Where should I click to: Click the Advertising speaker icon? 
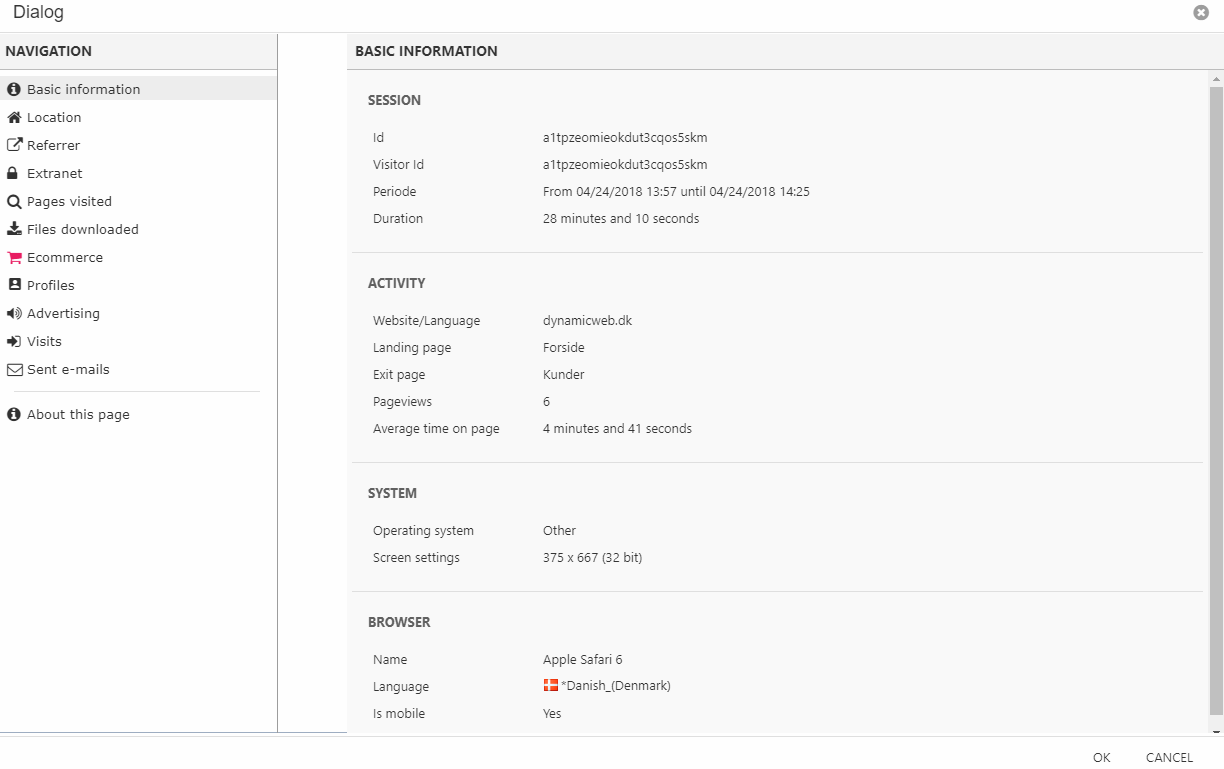tap(14, 313)
